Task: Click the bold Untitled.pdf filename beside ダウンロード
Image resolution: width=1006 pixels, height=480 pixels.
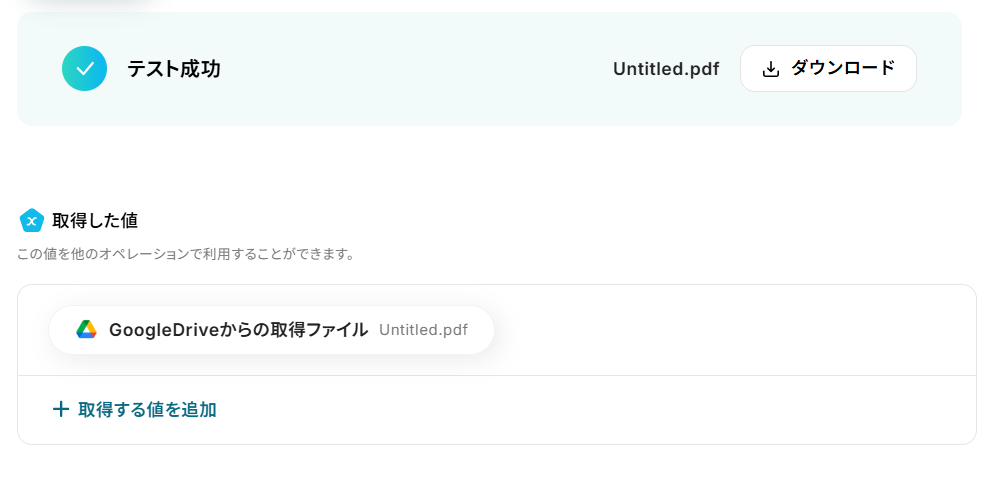Action: [x=666, y=69]
